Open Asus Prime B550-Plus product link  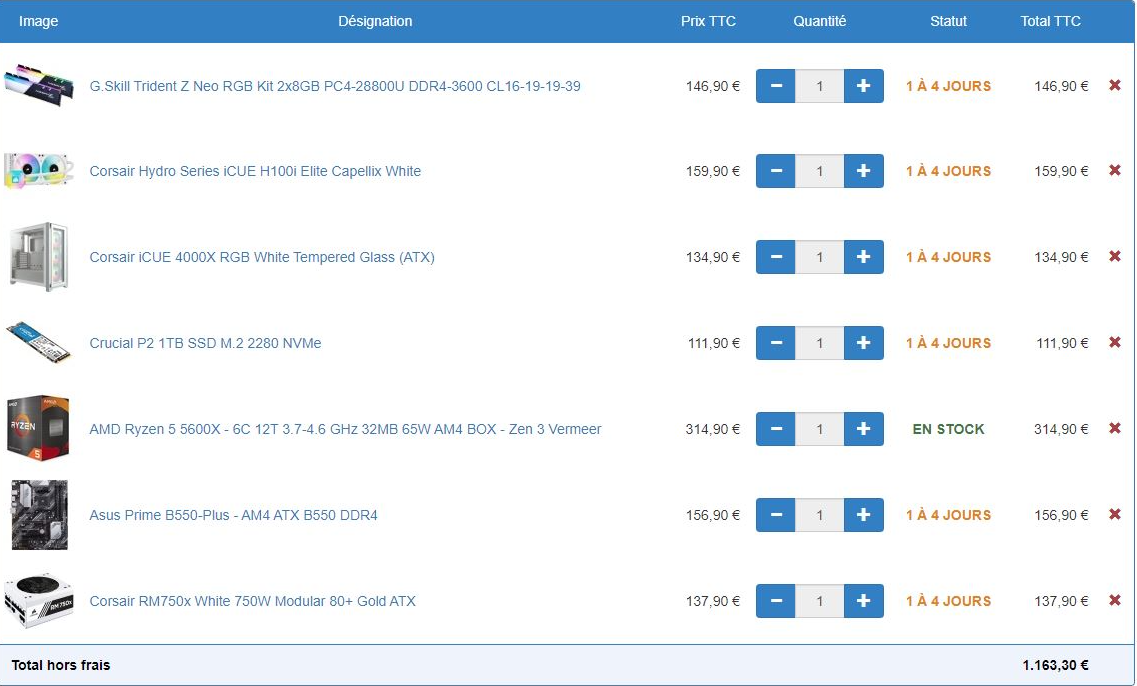233,515
